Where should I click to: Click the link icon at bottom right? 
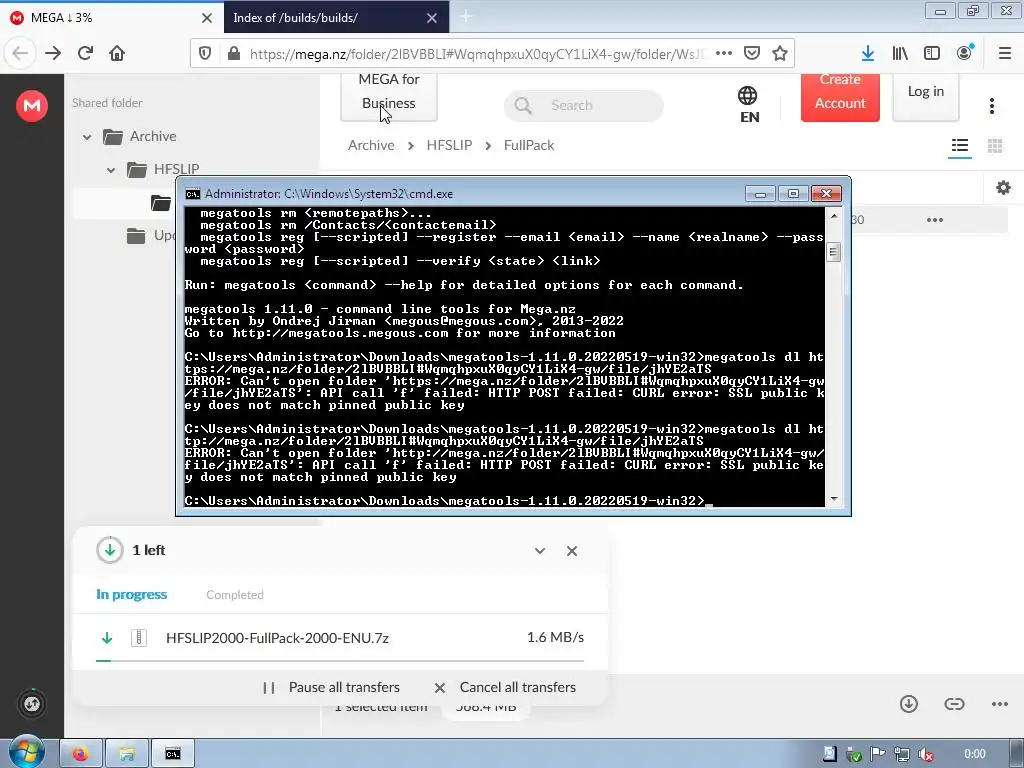click(954, 703)
